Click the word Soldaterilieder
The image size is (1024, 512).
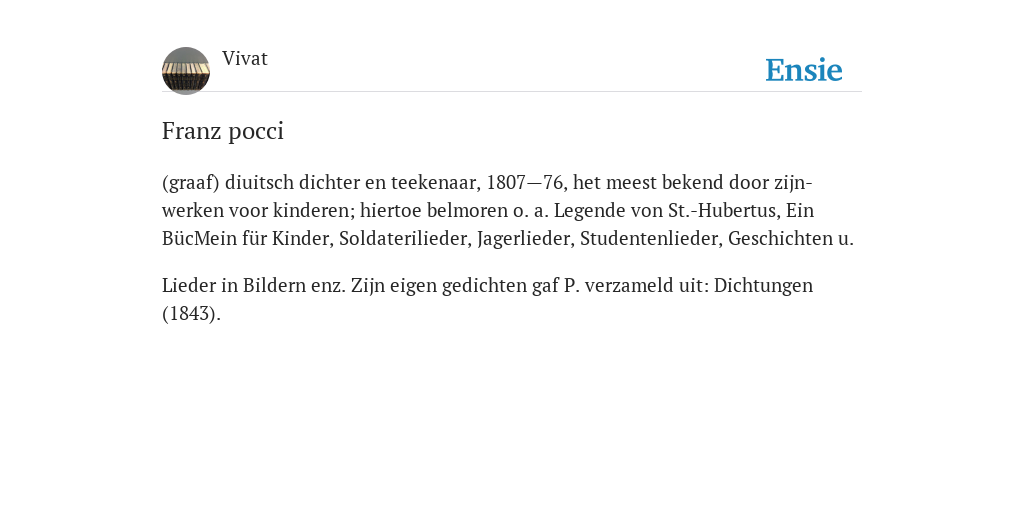coord(405,238)
